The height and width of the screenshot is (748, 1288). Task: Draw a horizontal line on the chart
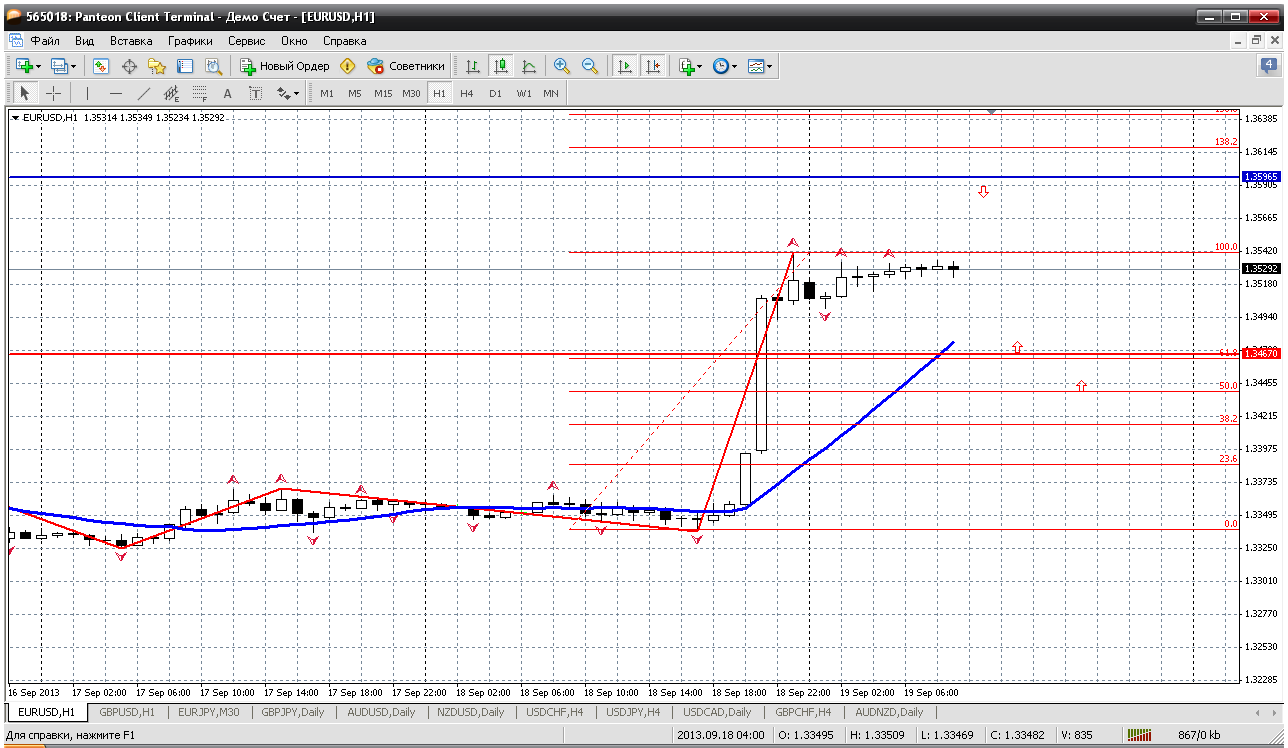pyautogui.click(x=115, y=93)
